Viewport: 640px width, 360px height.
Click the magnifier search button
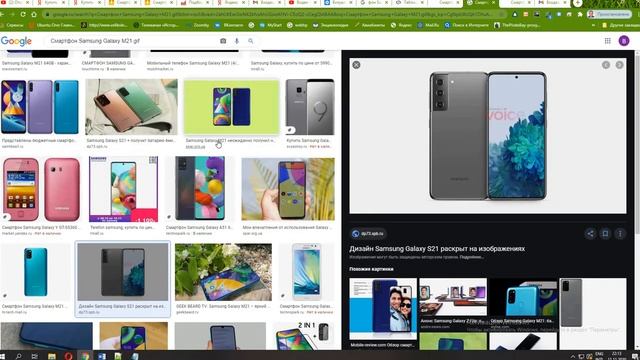click(251, 41)
